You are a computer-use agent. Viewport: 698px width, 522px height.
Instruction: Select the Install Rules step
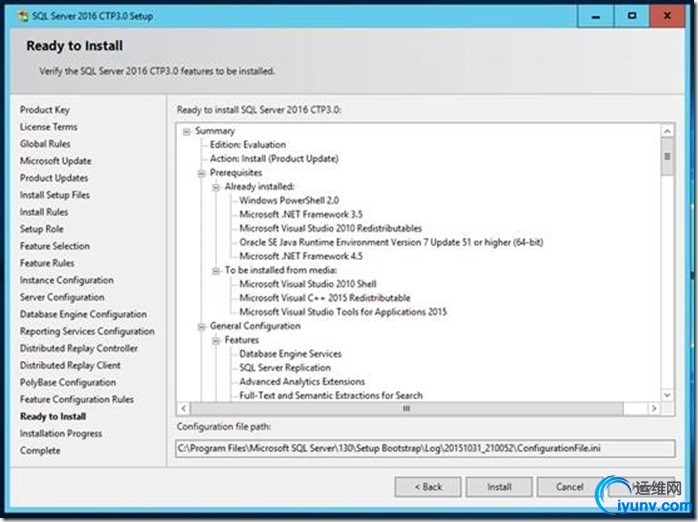pos(44,212)
